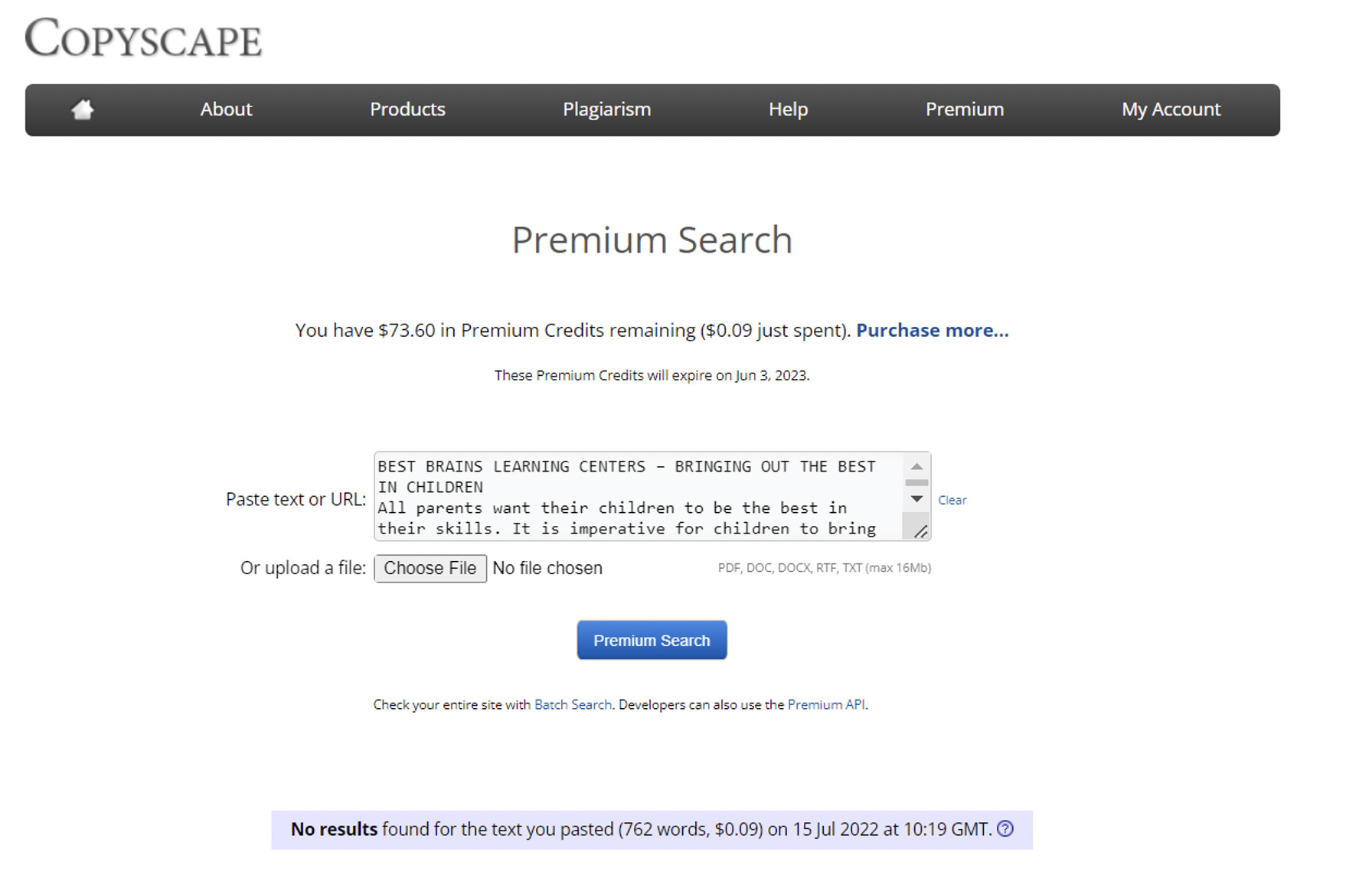Viewport: 1372px width, 891px height.
Task: Go to the Plagiarism section
Action: click(606, 109)
